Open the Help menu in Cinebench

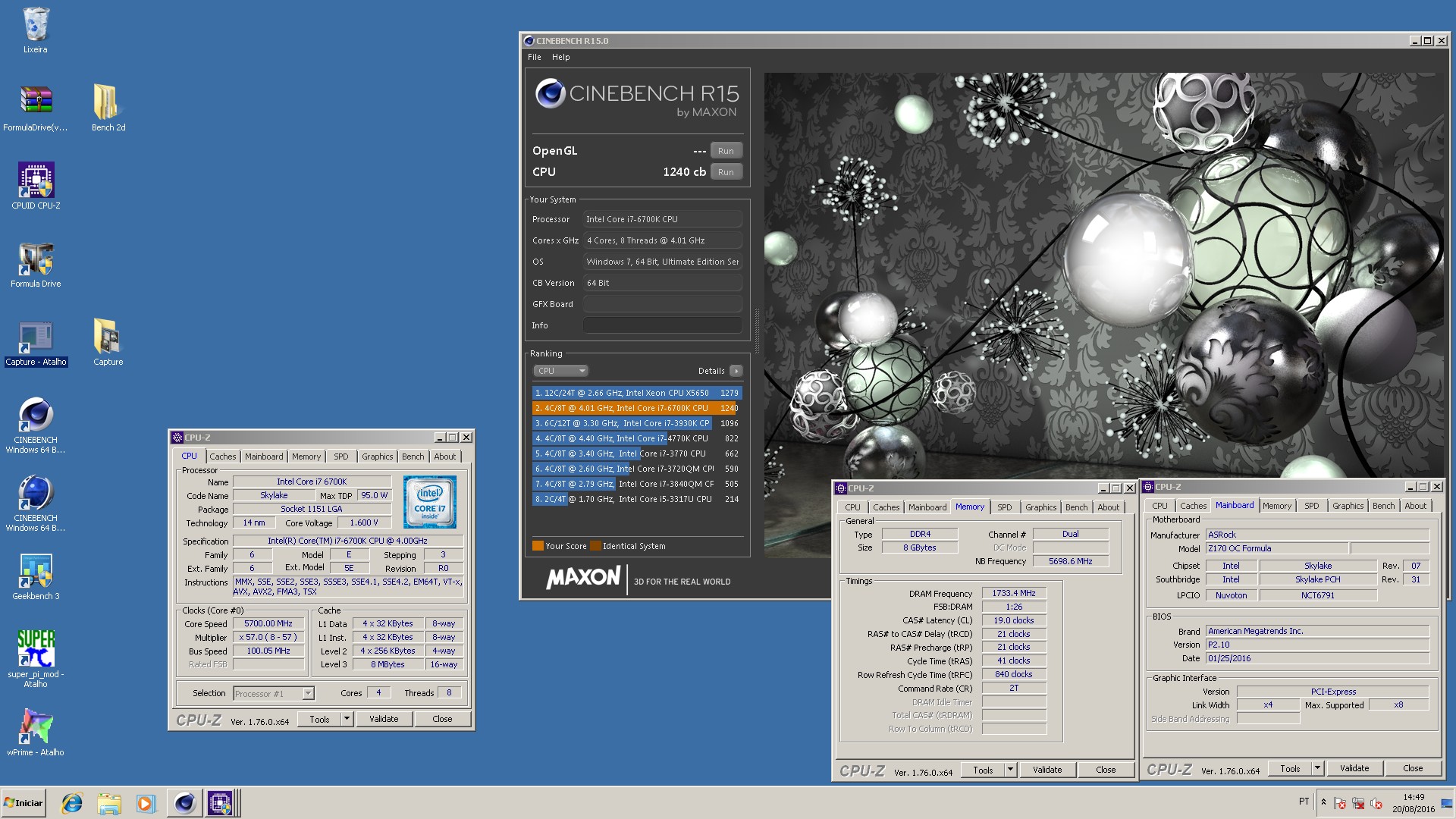tap(561, 57)
